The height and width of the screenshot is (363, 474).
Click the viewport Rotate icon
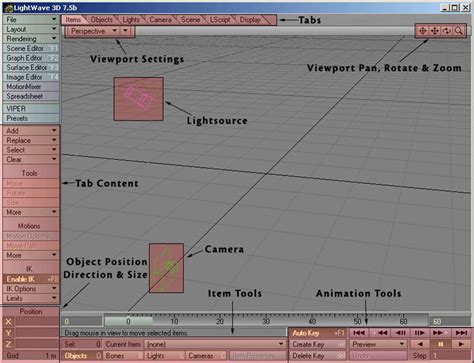(447, 31)
